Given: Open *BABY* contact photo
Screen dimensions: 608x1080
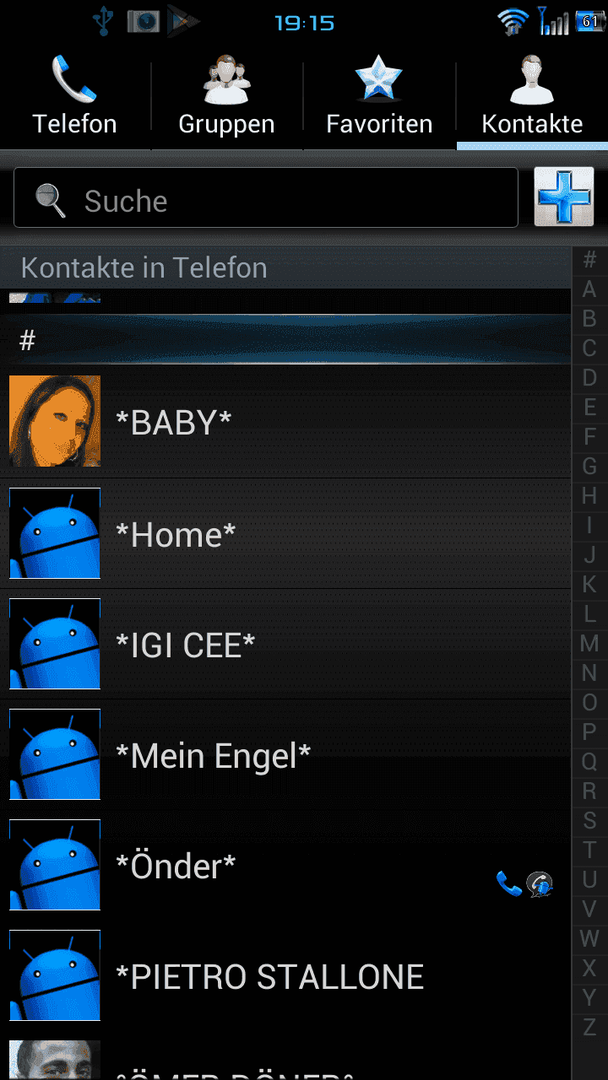Looking at the screenshot, I should (x=54, y=421).
